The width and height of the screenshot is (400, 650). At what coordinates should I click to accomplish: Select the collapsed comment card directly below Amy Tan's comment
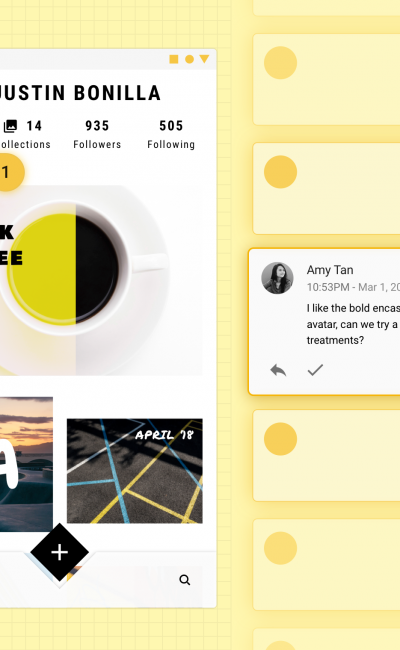click(x=326, y=456)
